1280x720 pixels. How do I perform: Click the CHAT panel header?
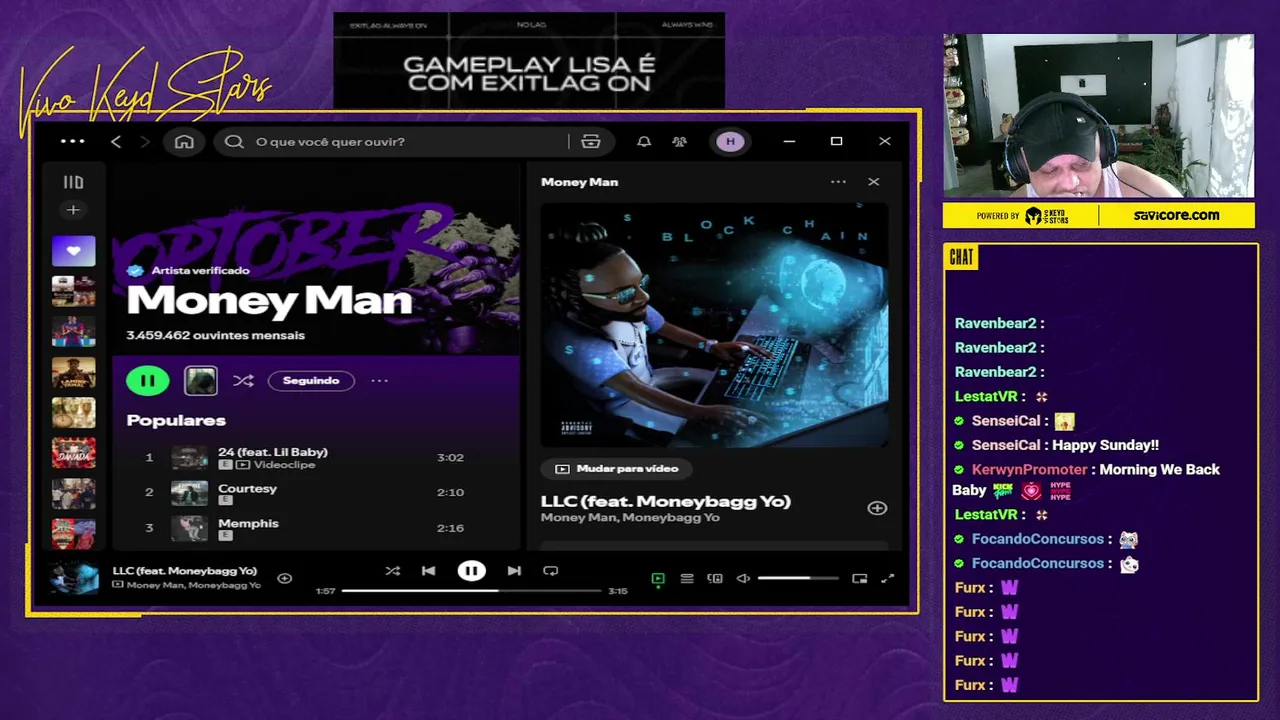click(961, 257)
